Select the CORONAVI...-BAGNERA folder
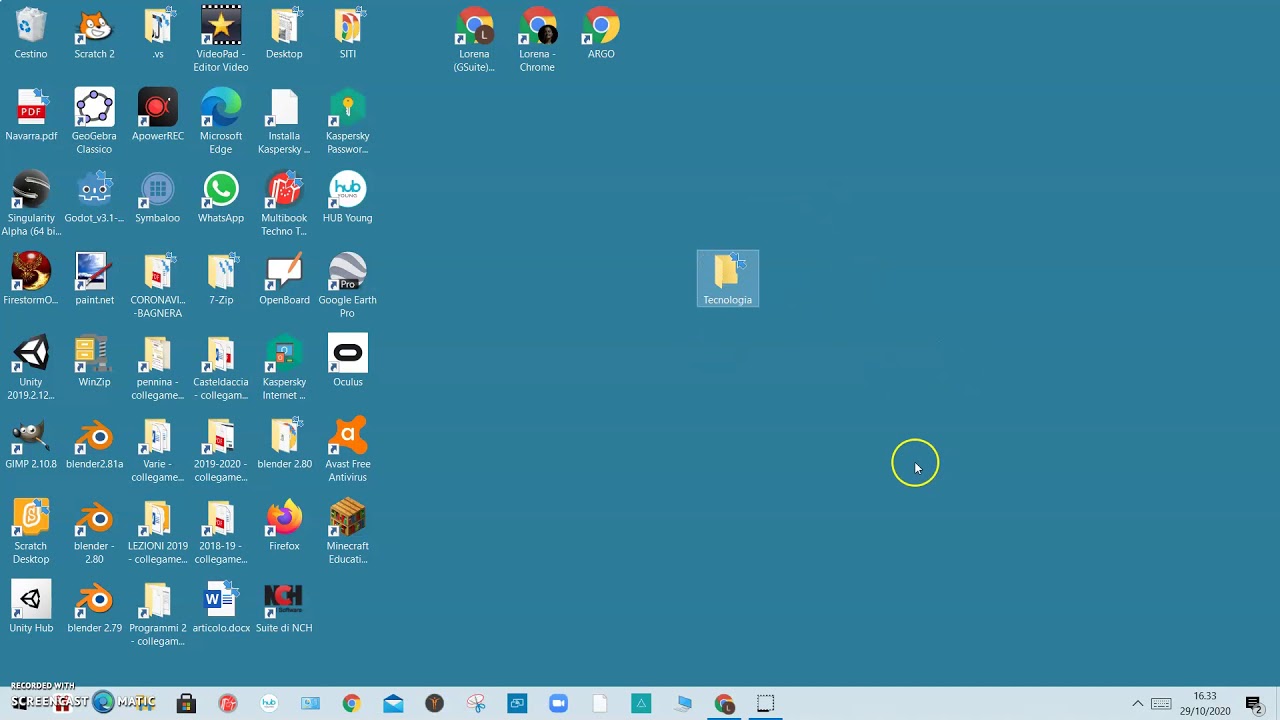Viewport: 1280px width, 720px height. pyautogui.click(x=157, y=286)
